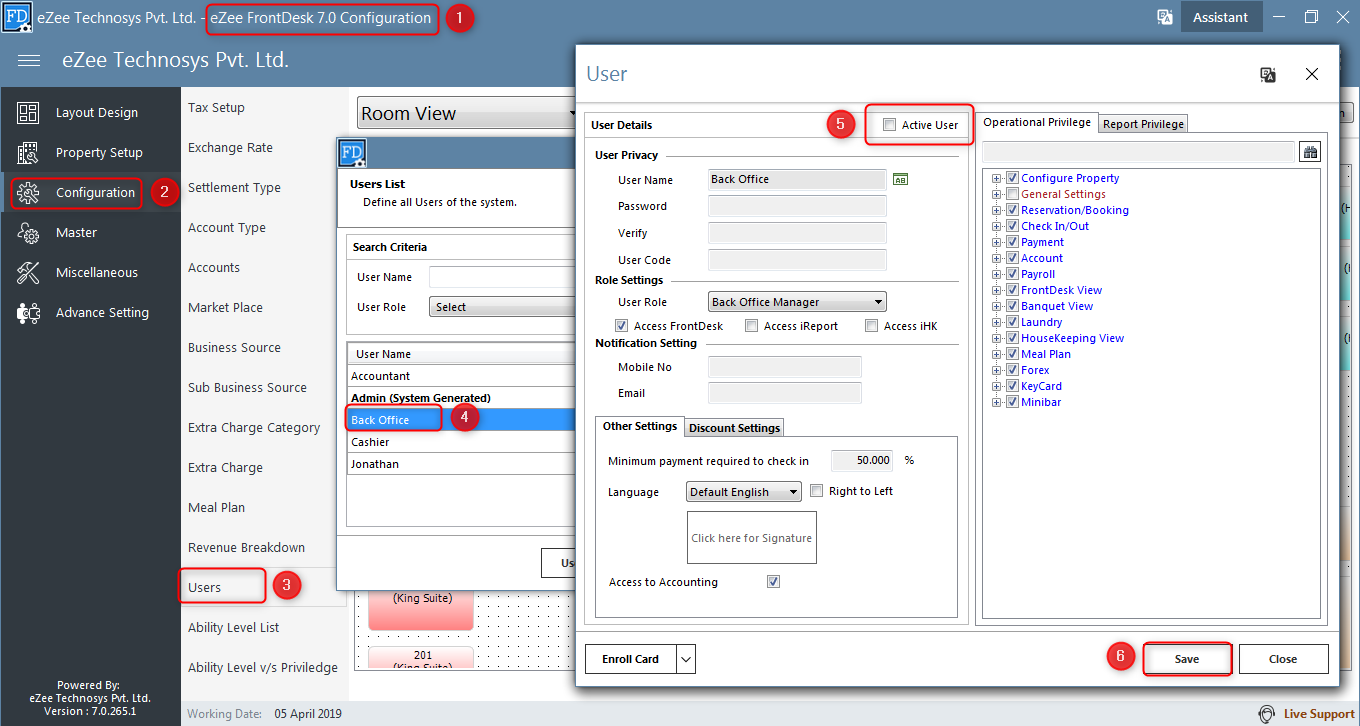Click the Enroll Card button
Viewport: 1360px width, 726px height.
631,659
